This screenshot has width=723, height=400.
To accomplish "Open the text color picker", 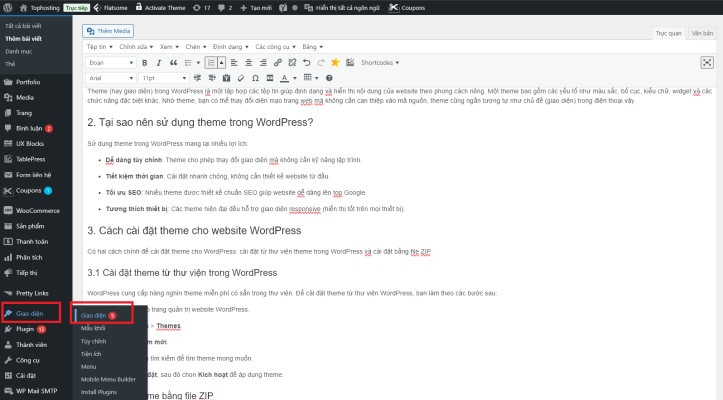I will click(284, 78).
